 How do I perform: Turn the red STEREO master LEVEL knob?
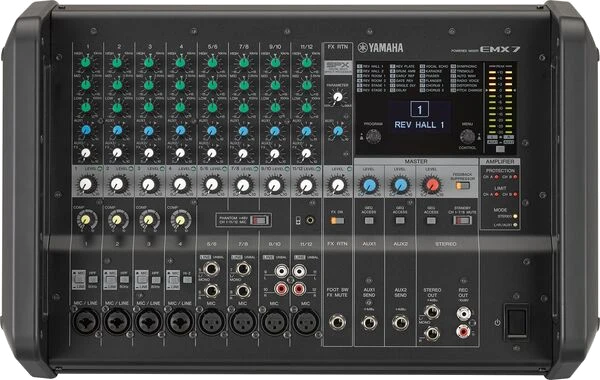432,185
